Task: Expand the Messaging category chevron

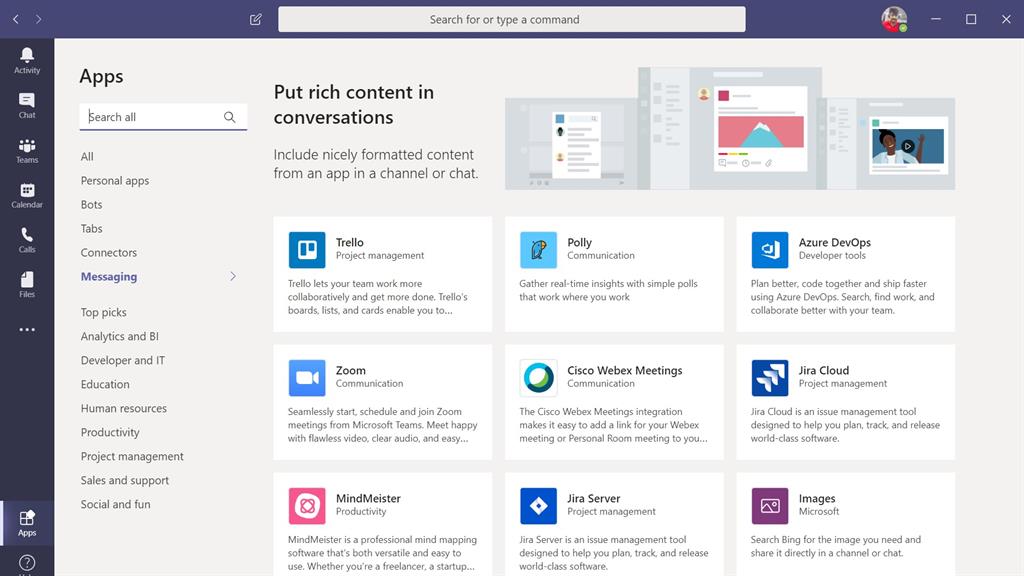Action: click(x=233, y=276)
